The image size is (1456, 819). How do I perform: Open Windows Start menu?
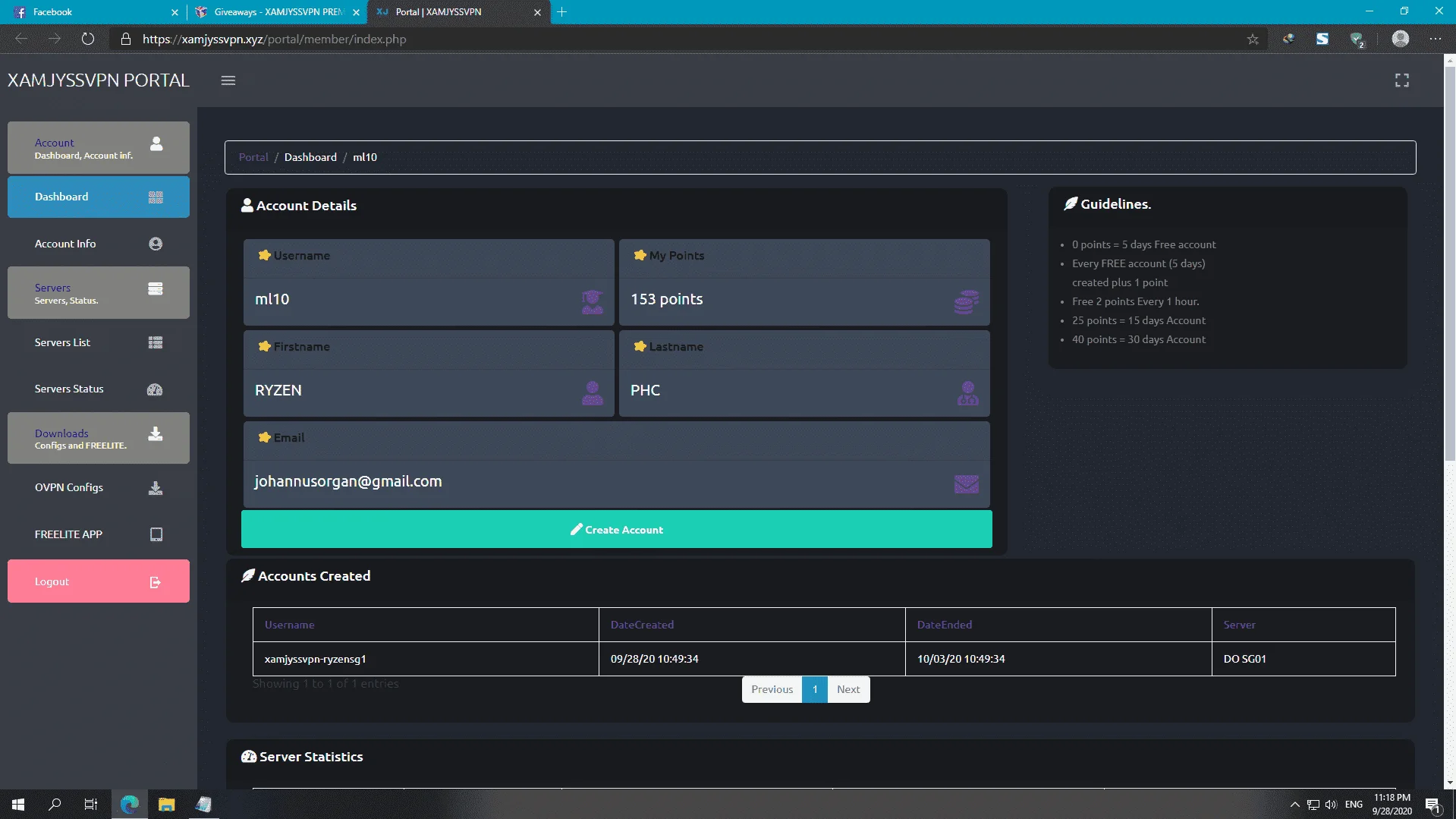pos(18,805)
